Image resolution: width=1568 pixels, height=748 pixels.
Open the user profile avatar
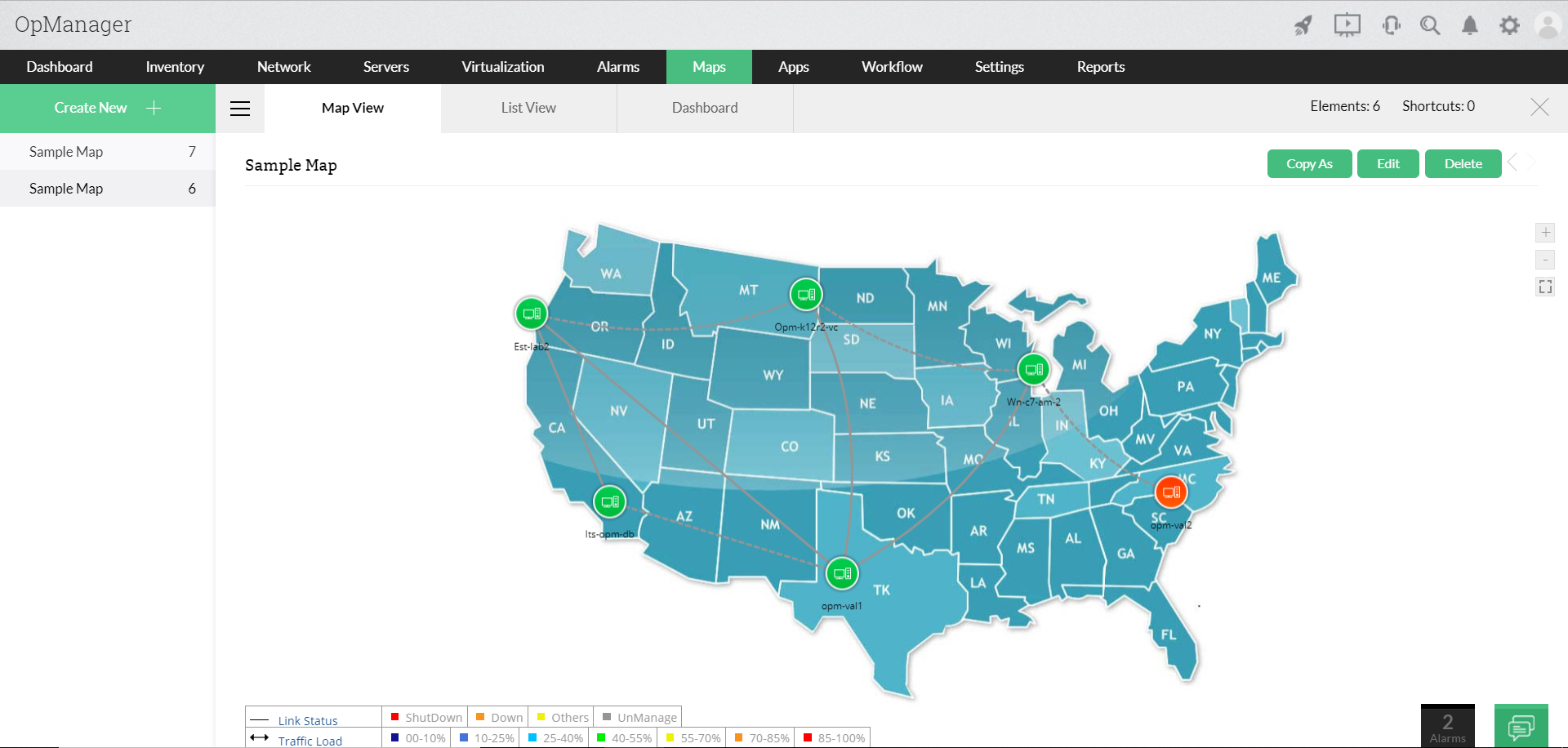(x=1548, y=25)
